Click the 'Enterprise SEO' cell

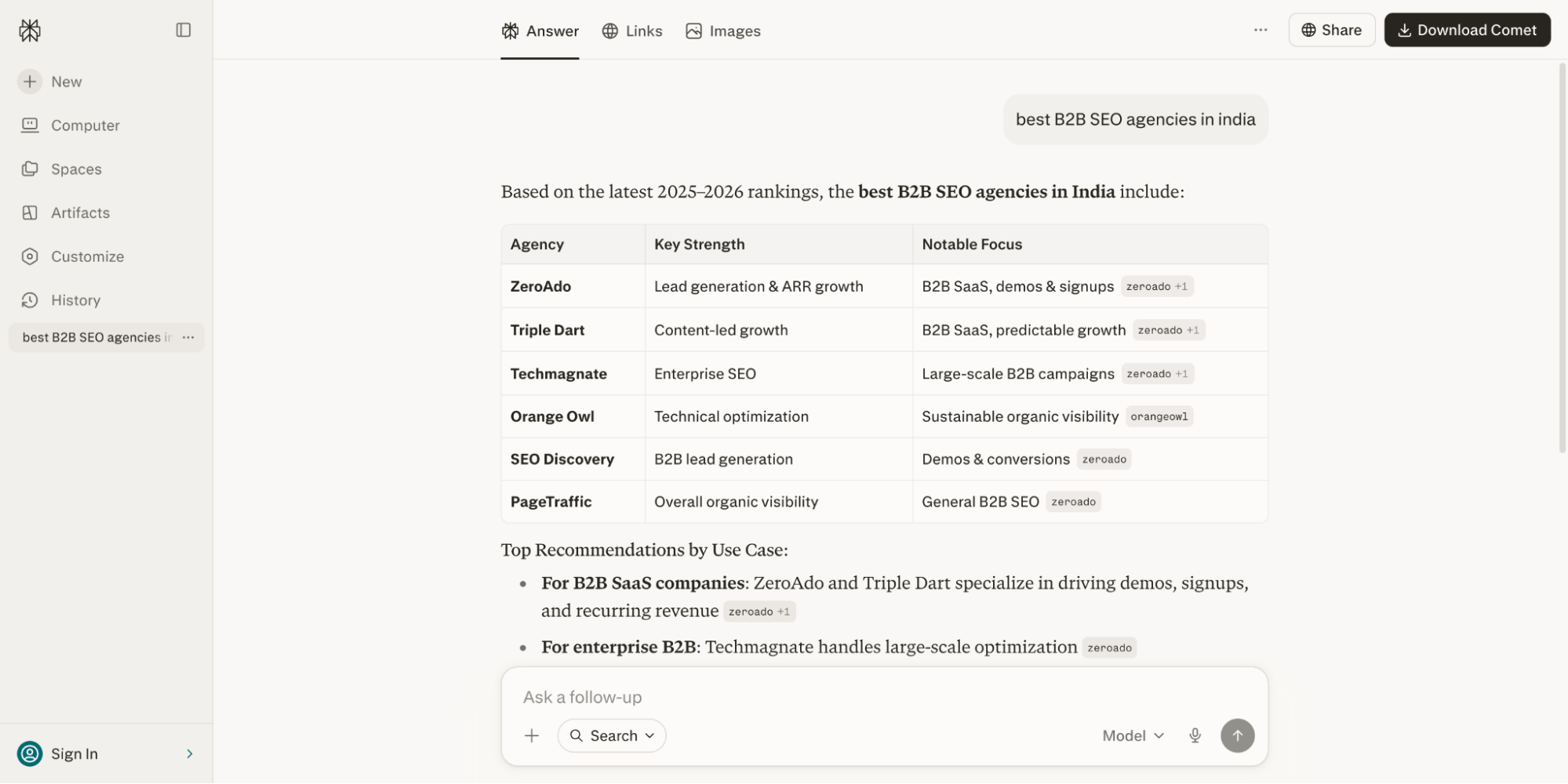779,374
